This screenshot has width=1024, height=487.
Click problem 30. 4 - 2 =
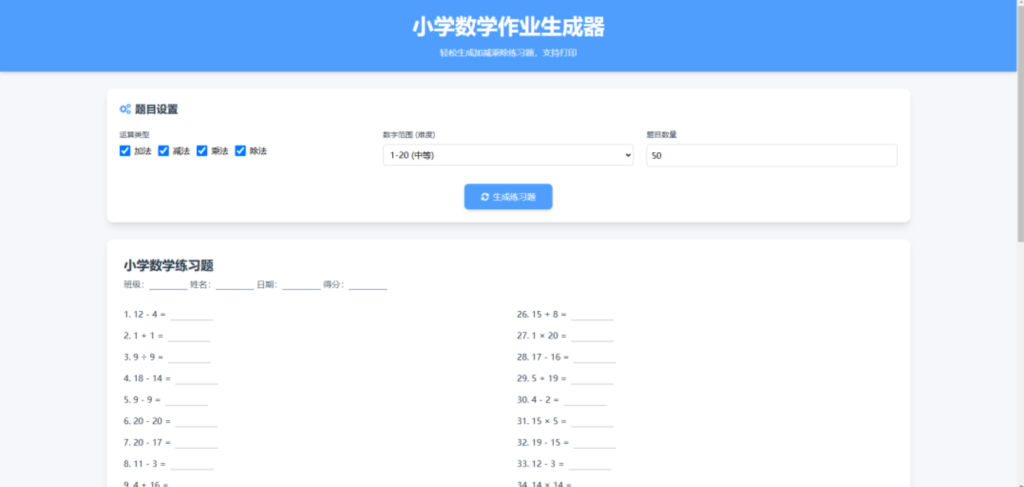(538, 400)
